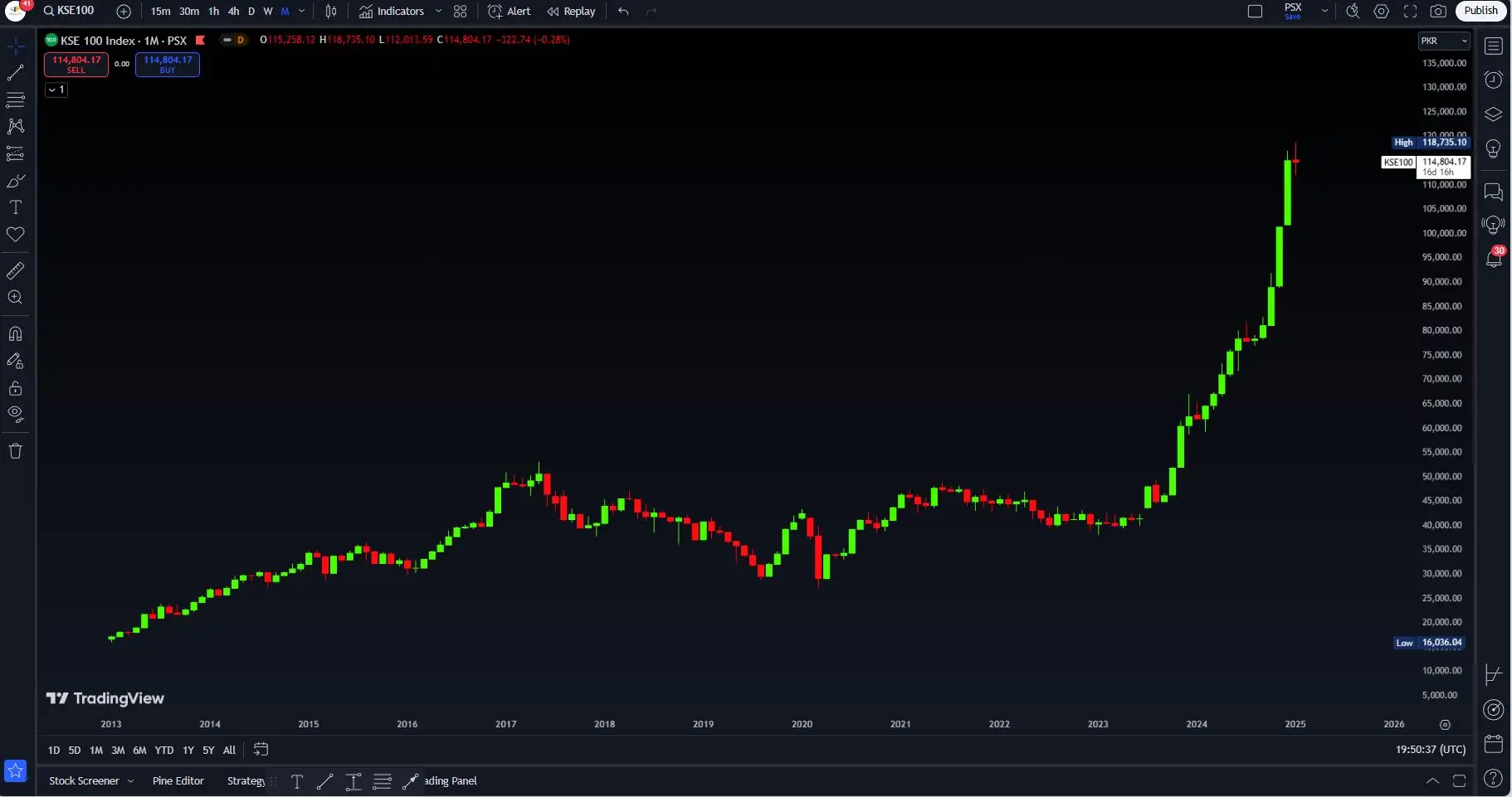Take a chart snapshot with camera icon
The width and height of the screenshot is (1512, 797).
click(x=1438, y=12)
